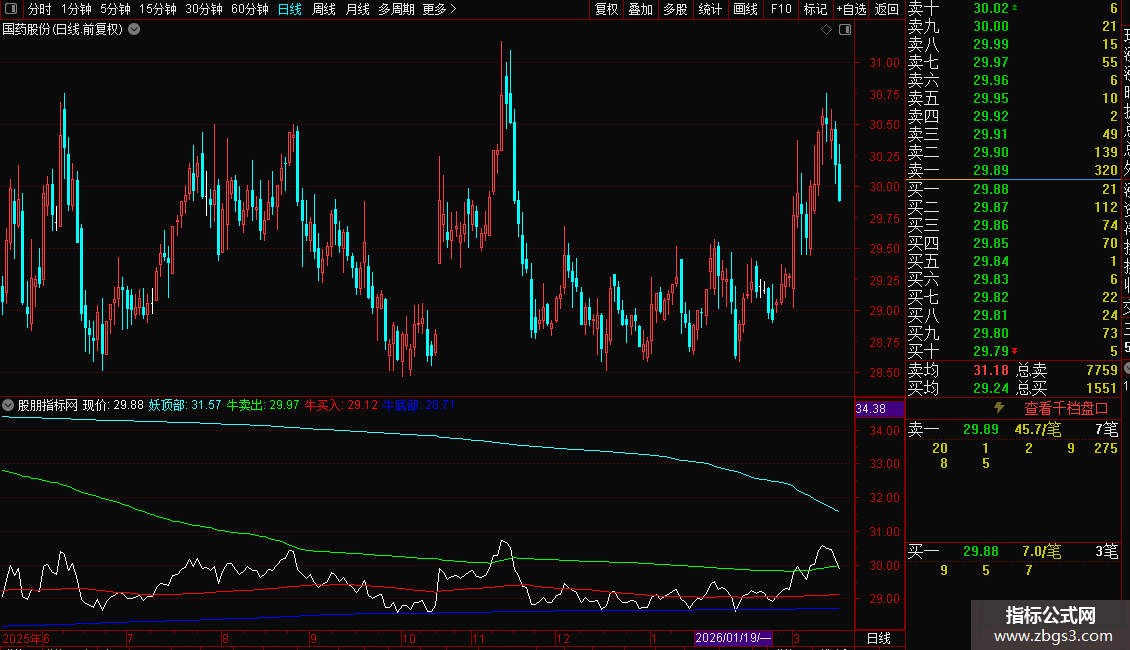Toggle the right panel icon above chart

coord(844,30)
